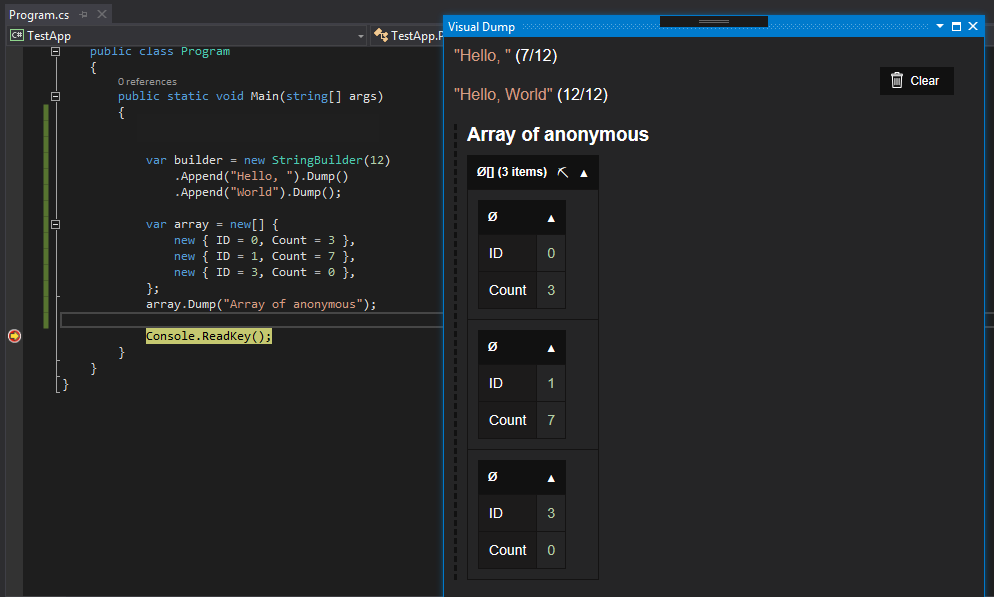Toggle the breakpoint on Console.ReadKey line
The image size is (994, 597).
[x=14, y=336]
